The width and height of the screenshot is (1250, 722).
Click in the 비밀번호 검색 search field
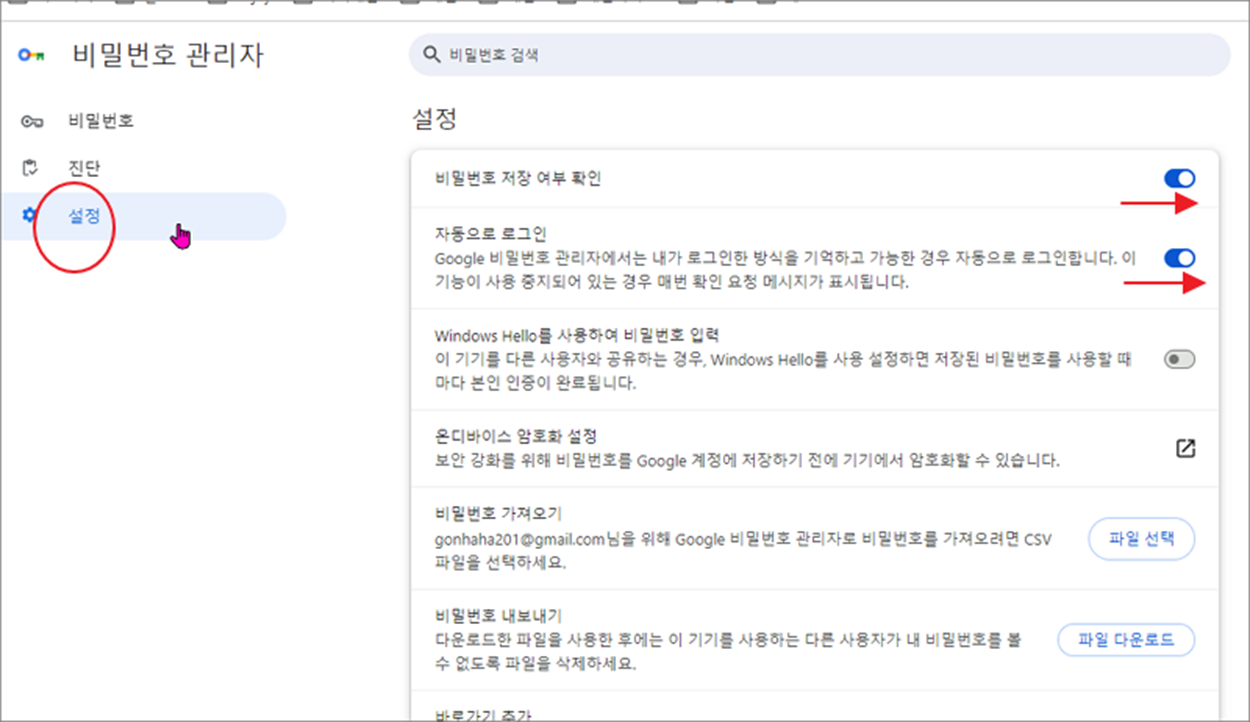tap(819, 55)
